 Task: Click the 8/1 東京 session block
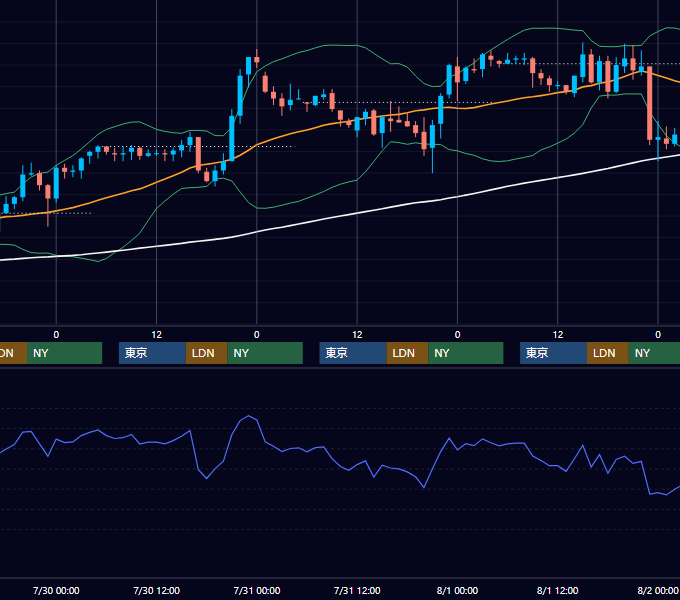553,353
